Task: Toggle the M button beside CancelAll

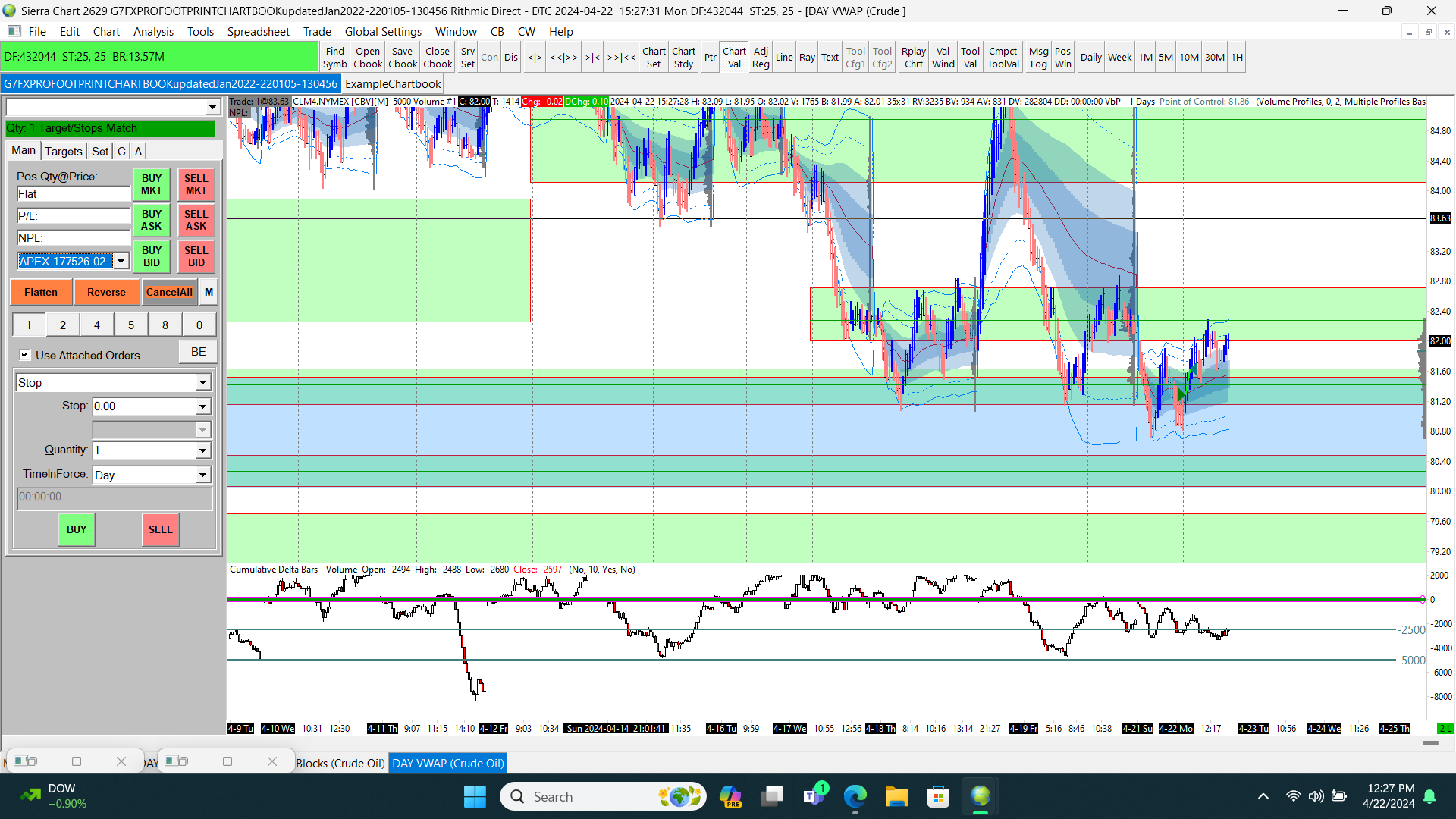Action: point(209,292)
